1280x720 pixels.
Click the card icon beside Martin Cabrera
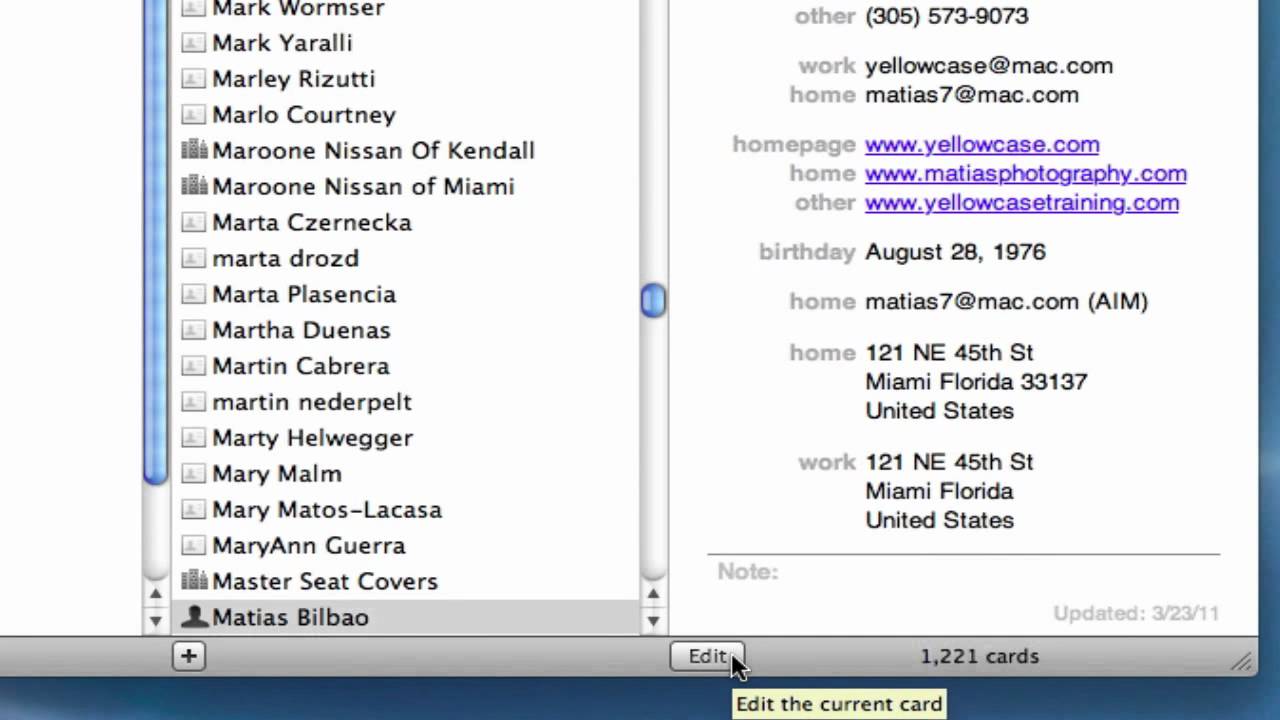(194, 366)
